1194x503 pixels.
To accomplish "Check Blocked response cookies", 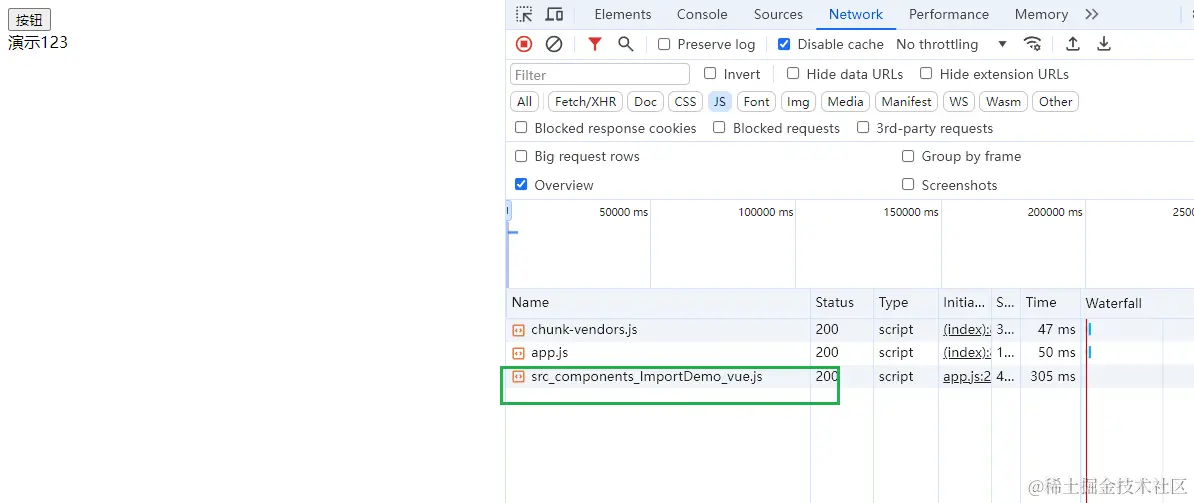I will (x=521, y=128).
